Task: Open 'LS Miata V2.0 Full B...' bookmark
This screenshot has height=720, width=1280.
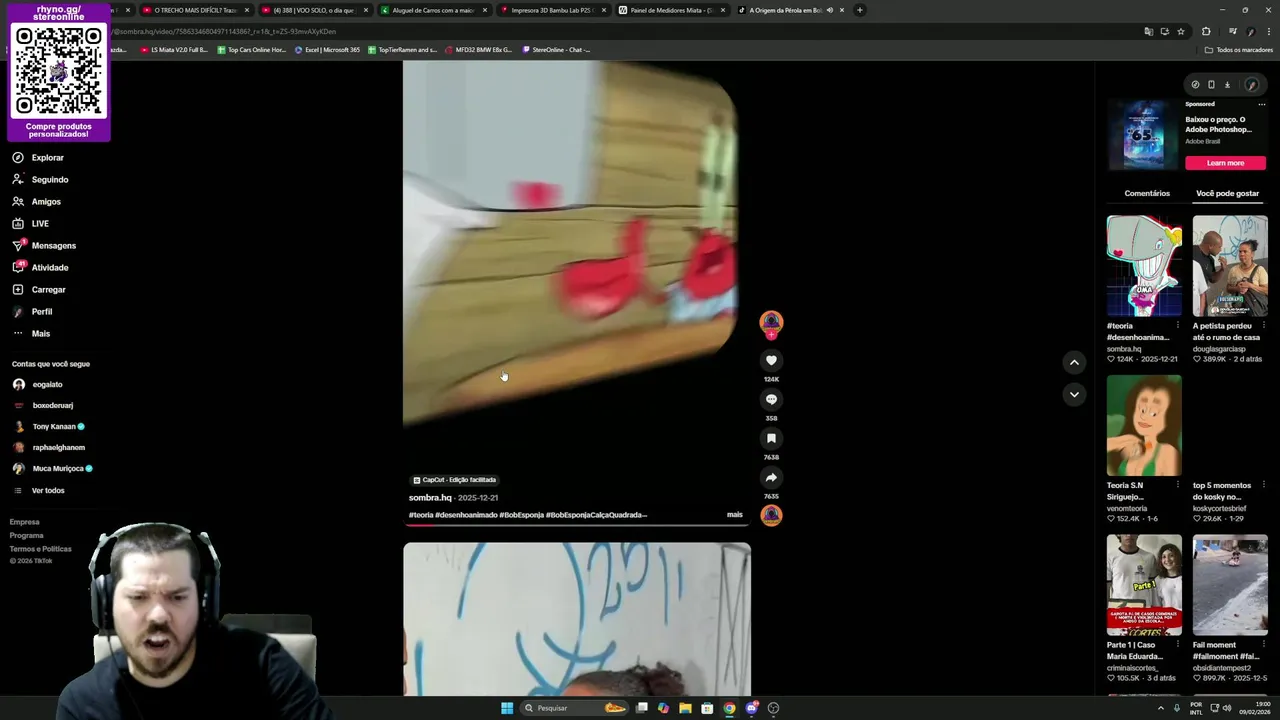Action: (174, 50)
